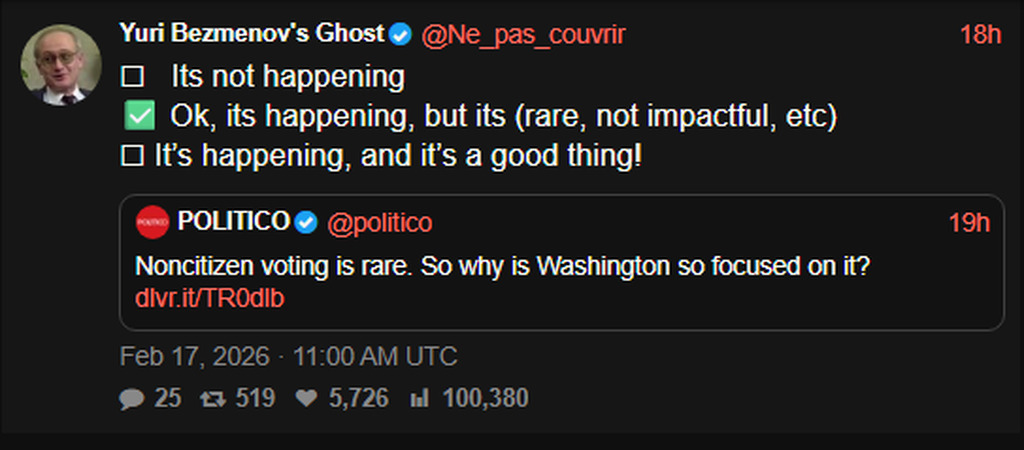Click the views bar chart icon
This screenshot has width=1024, height=450.
[420, 398]
